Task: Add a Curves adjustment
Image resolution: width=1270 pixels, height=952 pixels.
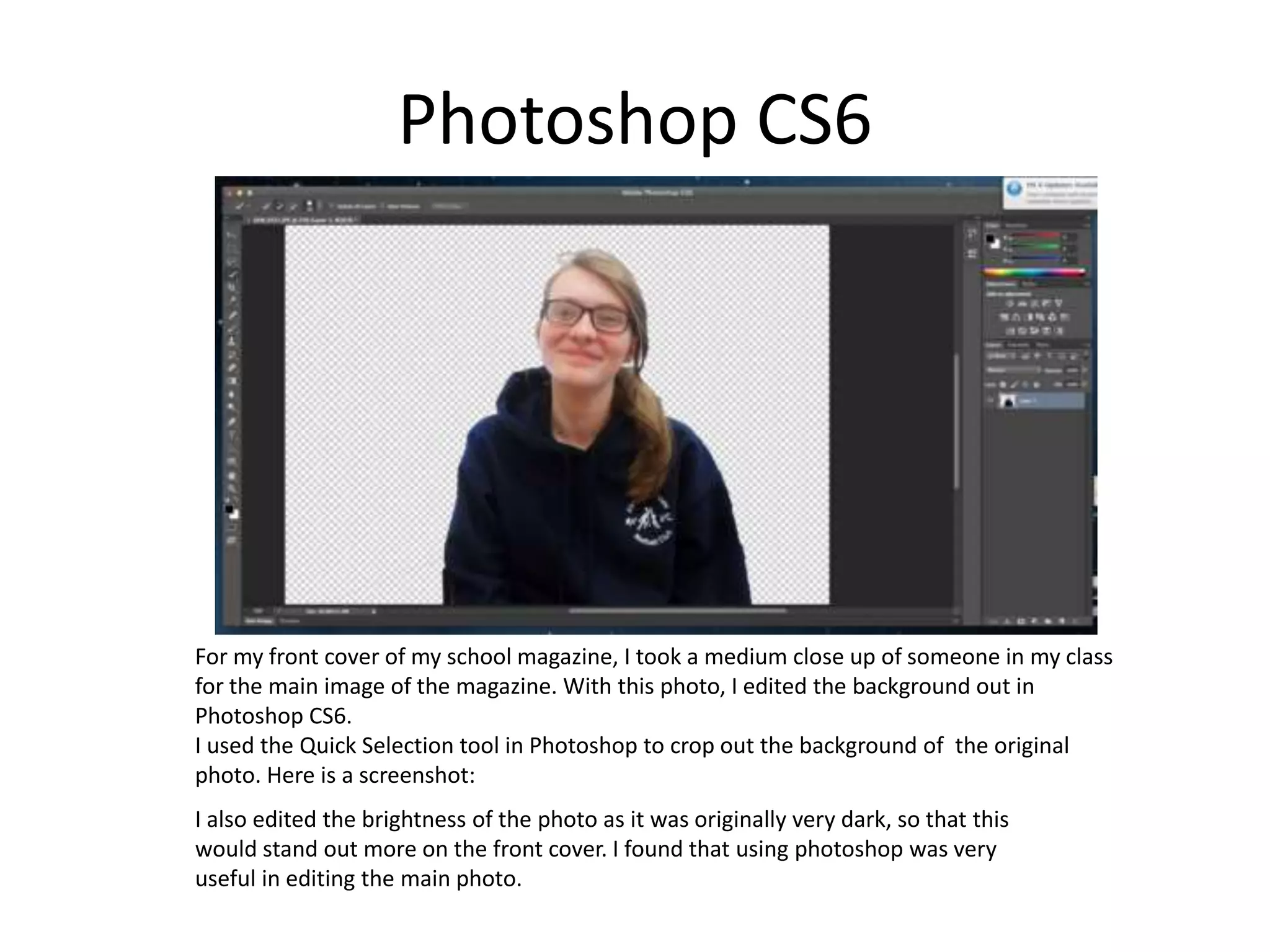Action: point(1034,304)
